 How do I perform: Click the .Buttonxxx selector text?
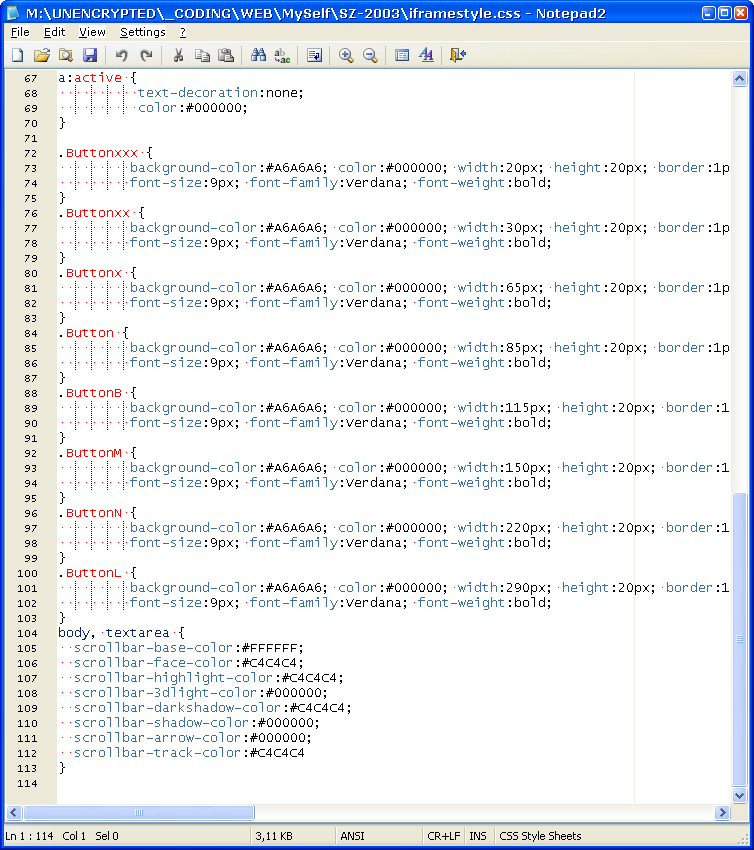point(98,153)
